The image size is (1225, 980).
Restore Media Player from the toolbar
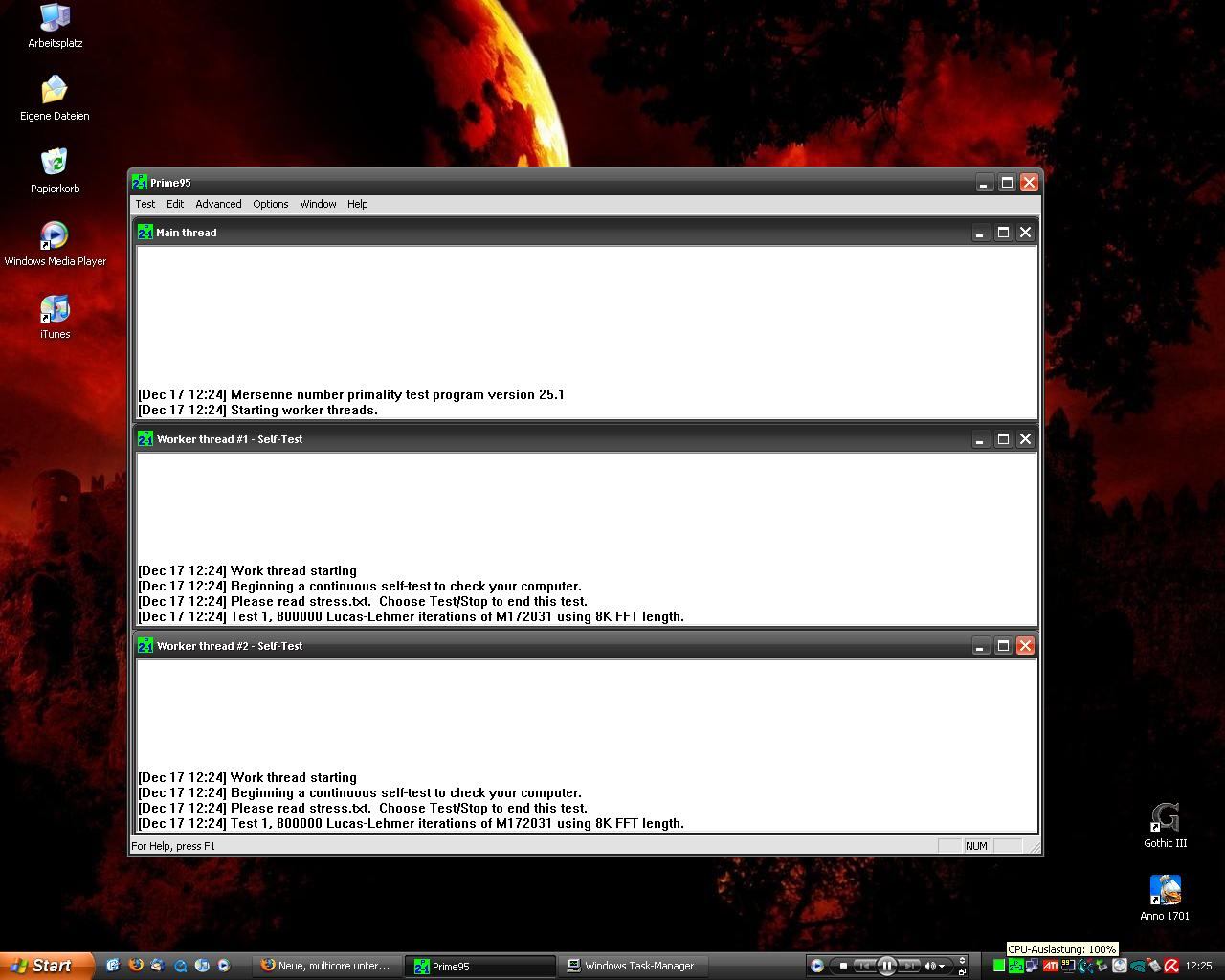click(962, 971)
